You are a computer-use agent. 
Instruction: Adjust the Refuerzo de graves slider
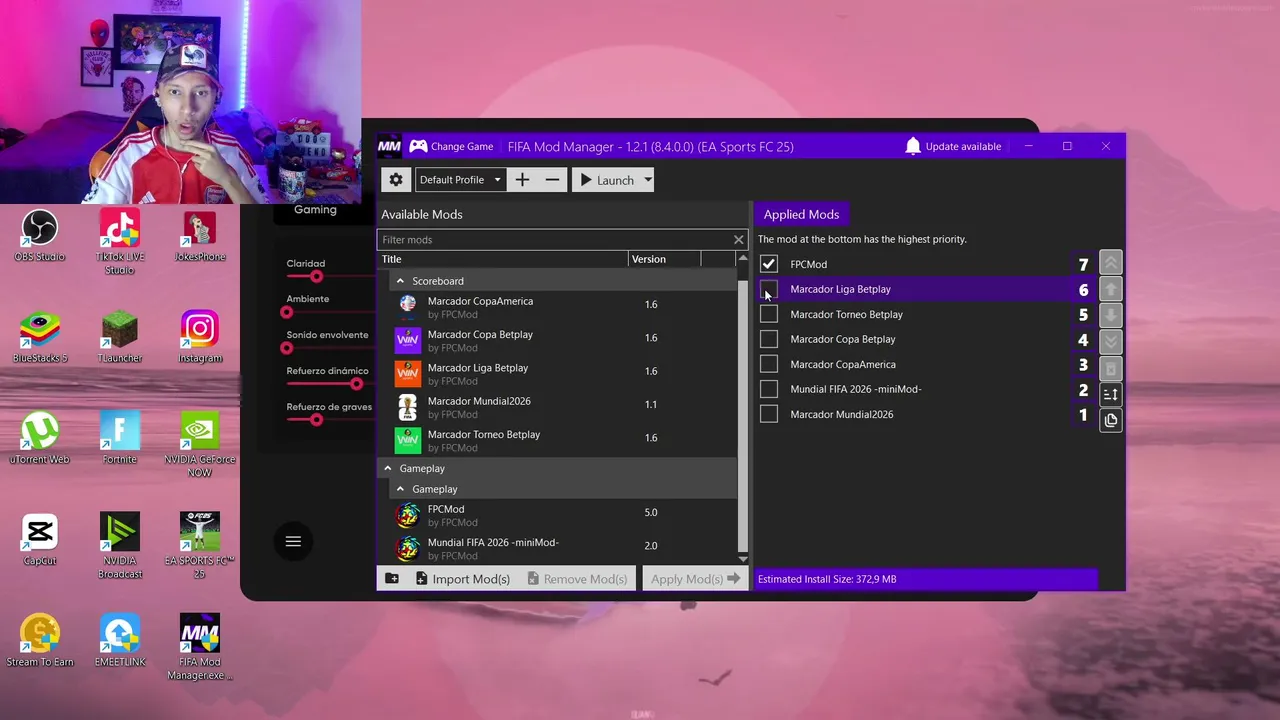[x=317, y=420]
